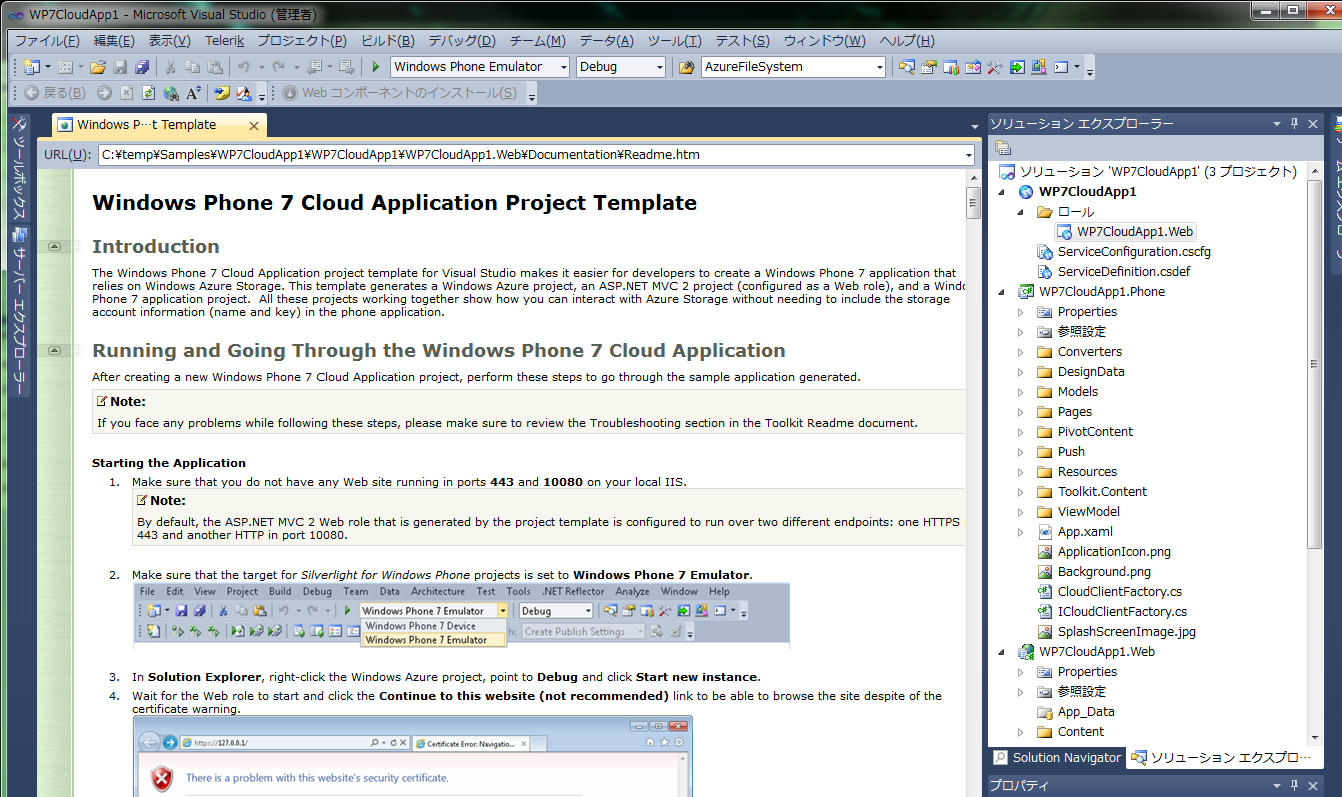
Task: Click the Save All icon in toolbar
Action: 142,67
